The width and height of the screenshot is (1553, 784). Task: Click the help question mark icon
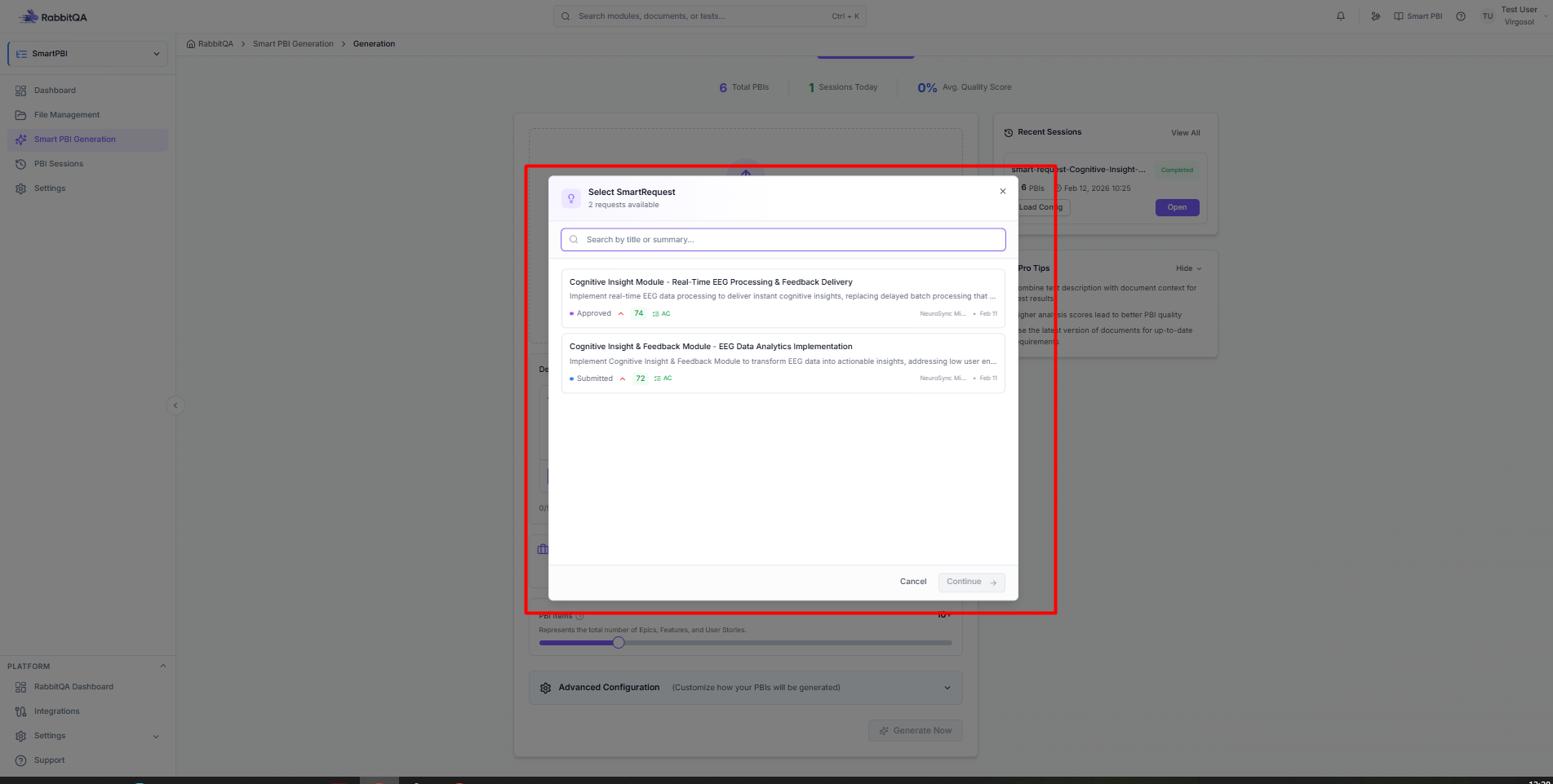pyautogui.click(x=1461, y=16)
